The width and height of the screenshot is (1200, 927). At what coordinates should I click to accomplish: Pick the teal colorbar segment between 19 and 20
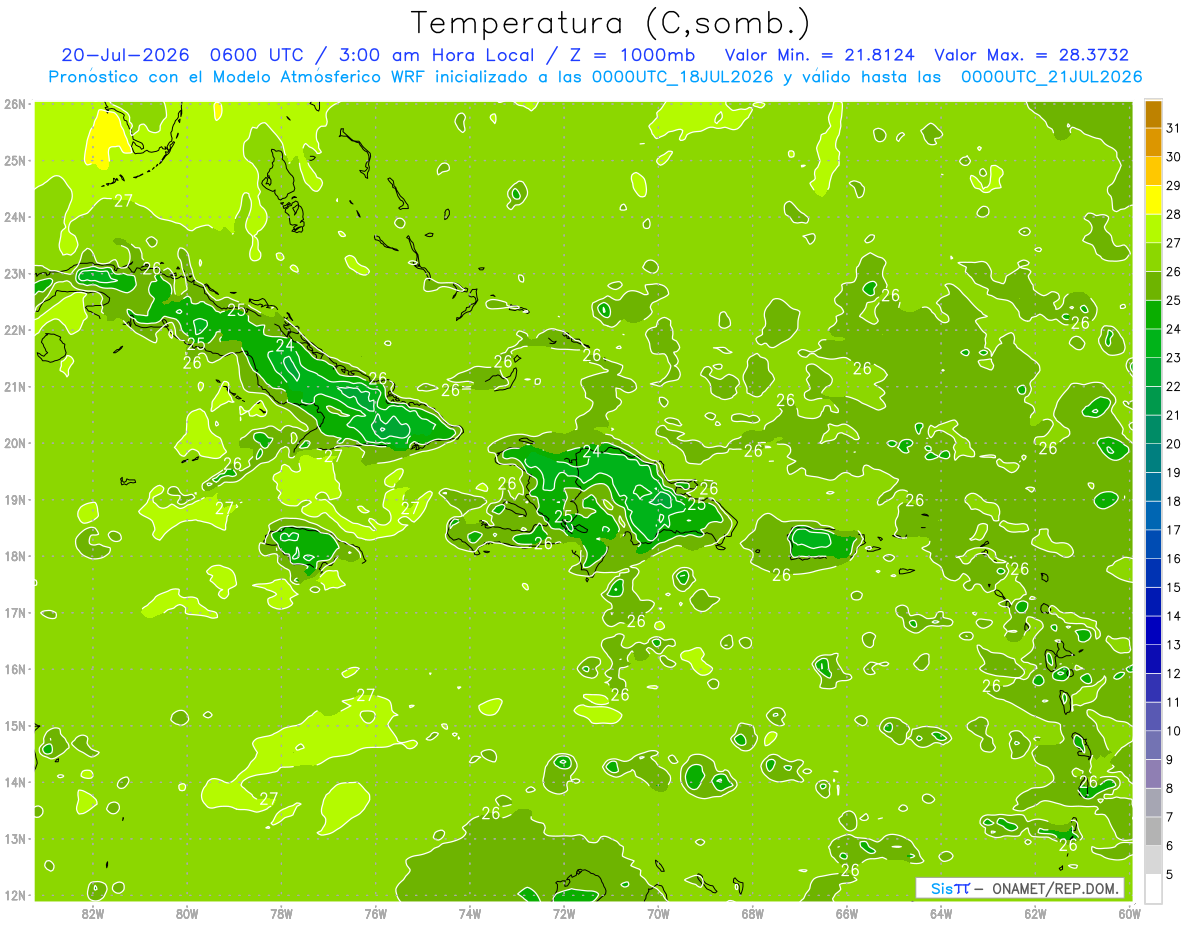click(1153, 459)
